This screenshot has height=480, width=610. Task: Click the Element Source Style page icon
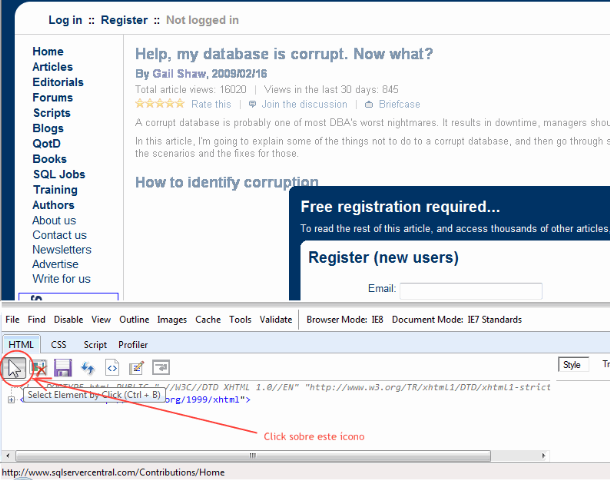point(112,368)
